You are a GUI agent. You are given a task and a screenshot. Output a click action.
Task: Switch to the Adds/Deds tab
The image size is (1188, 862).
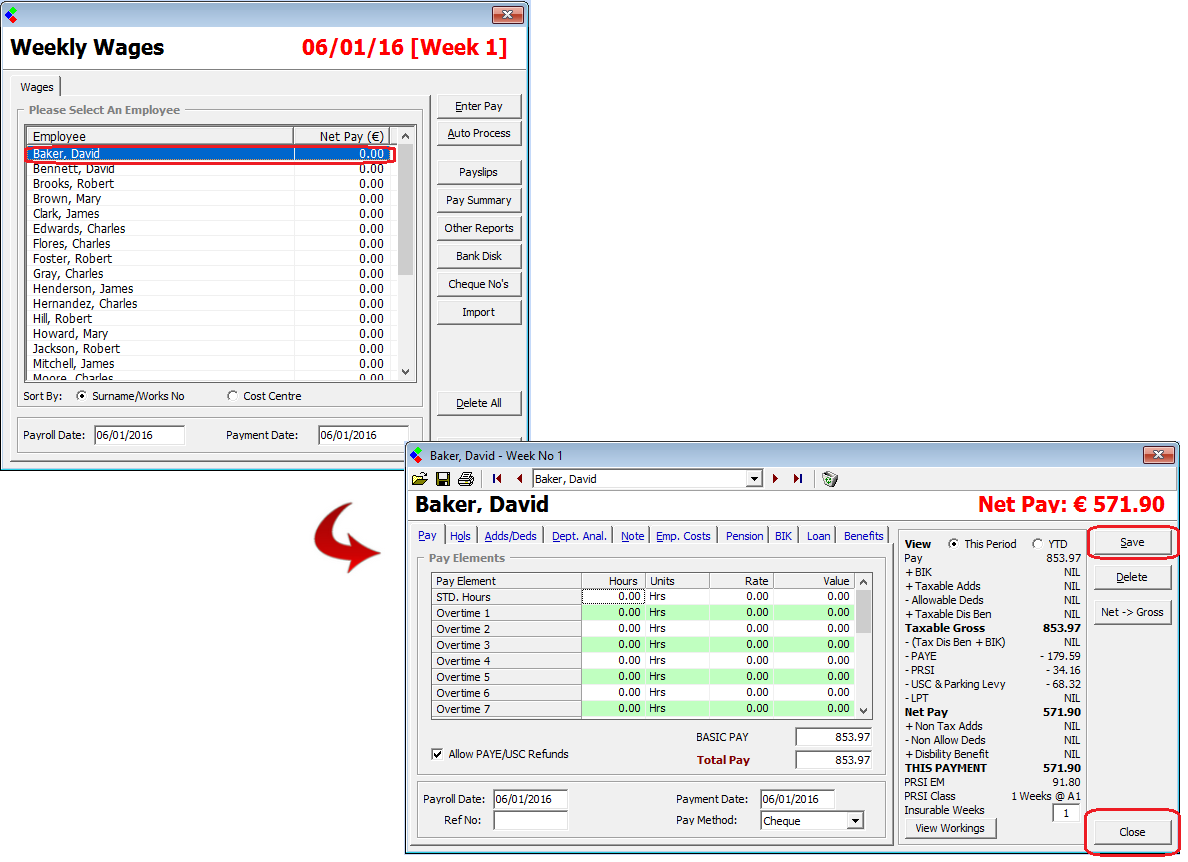(x=510, y=536)
